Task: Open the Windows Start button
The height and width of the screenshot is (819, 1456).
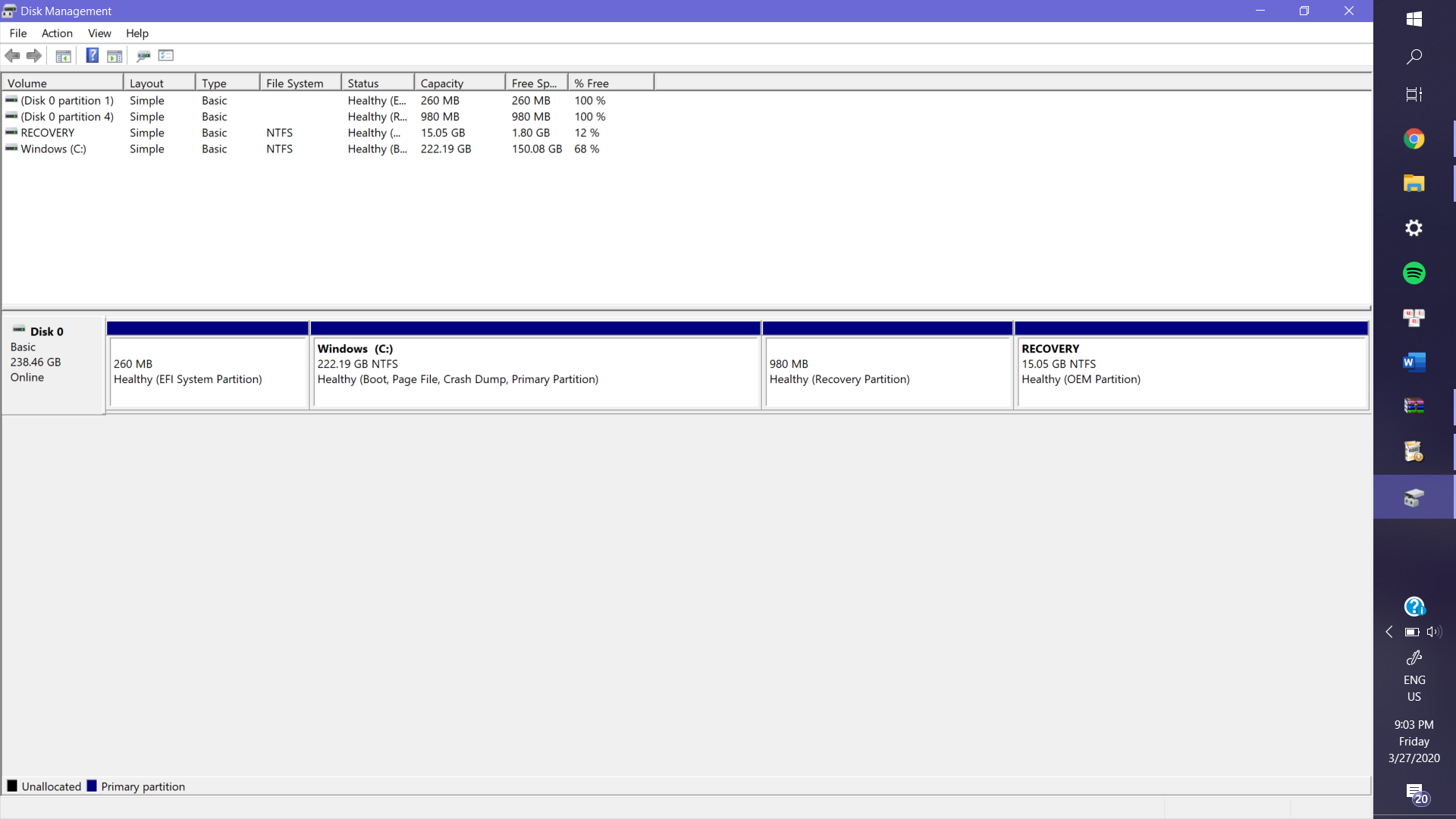Action: (1414, 19)
